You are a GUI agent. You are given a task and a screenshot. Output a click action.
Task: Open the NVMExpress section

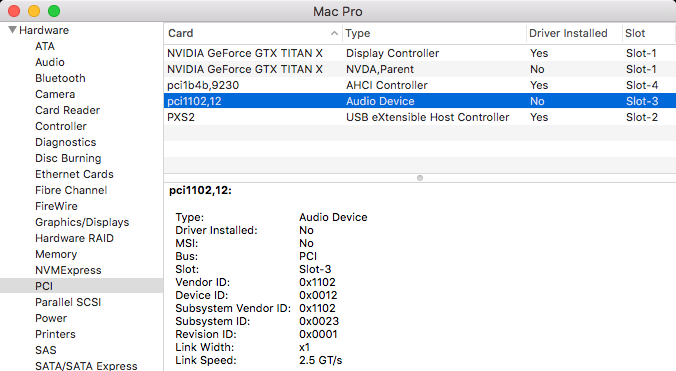pyautogui.click(x=68, y=270)
